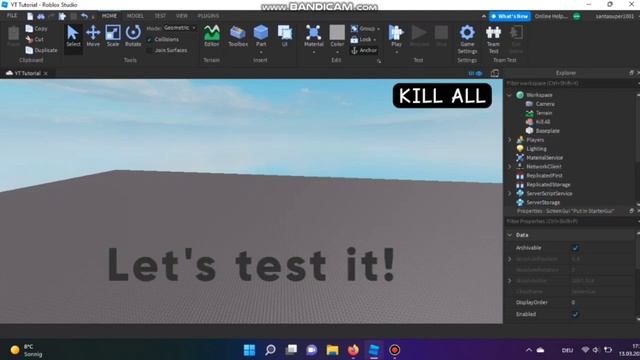This screenshot has height=360, width=640.
Task: Switch to the MODEL ribbon tab
Action: [x=135, y=16]
